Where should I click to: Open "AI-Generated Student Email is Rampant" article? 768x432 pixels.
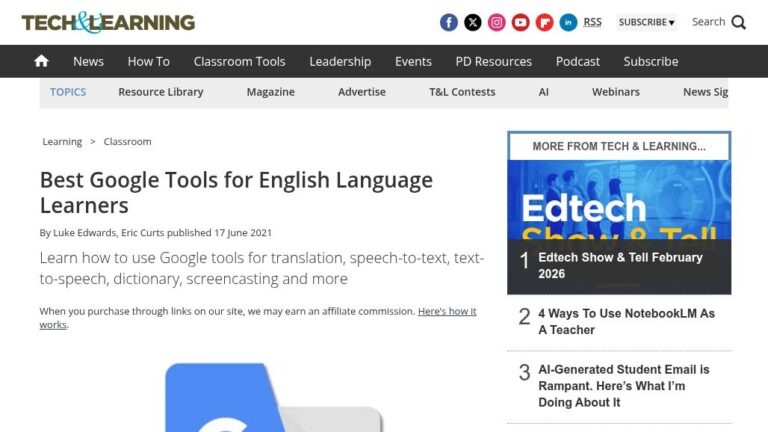pyautogui.click(x=624, y=386)
